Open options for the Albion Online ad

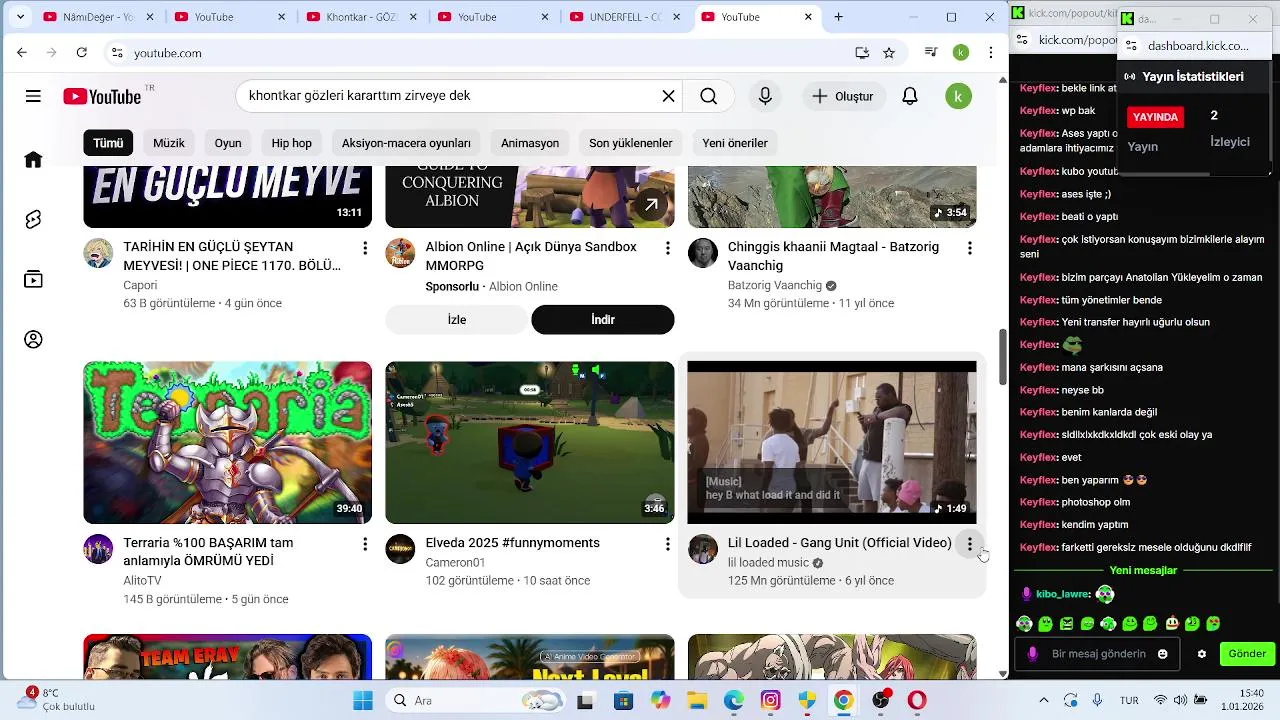(667, 248)
